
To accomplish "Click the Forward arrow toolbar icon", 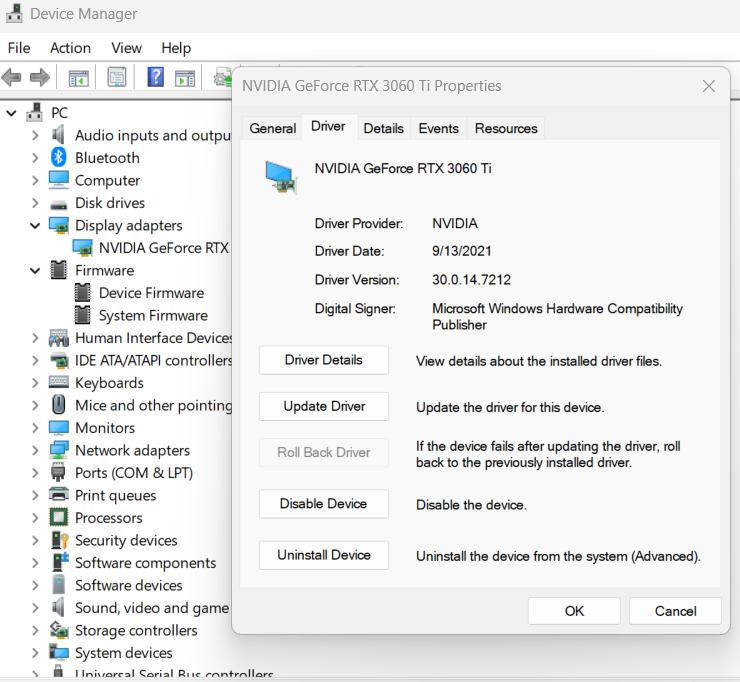I will (40, 77).
